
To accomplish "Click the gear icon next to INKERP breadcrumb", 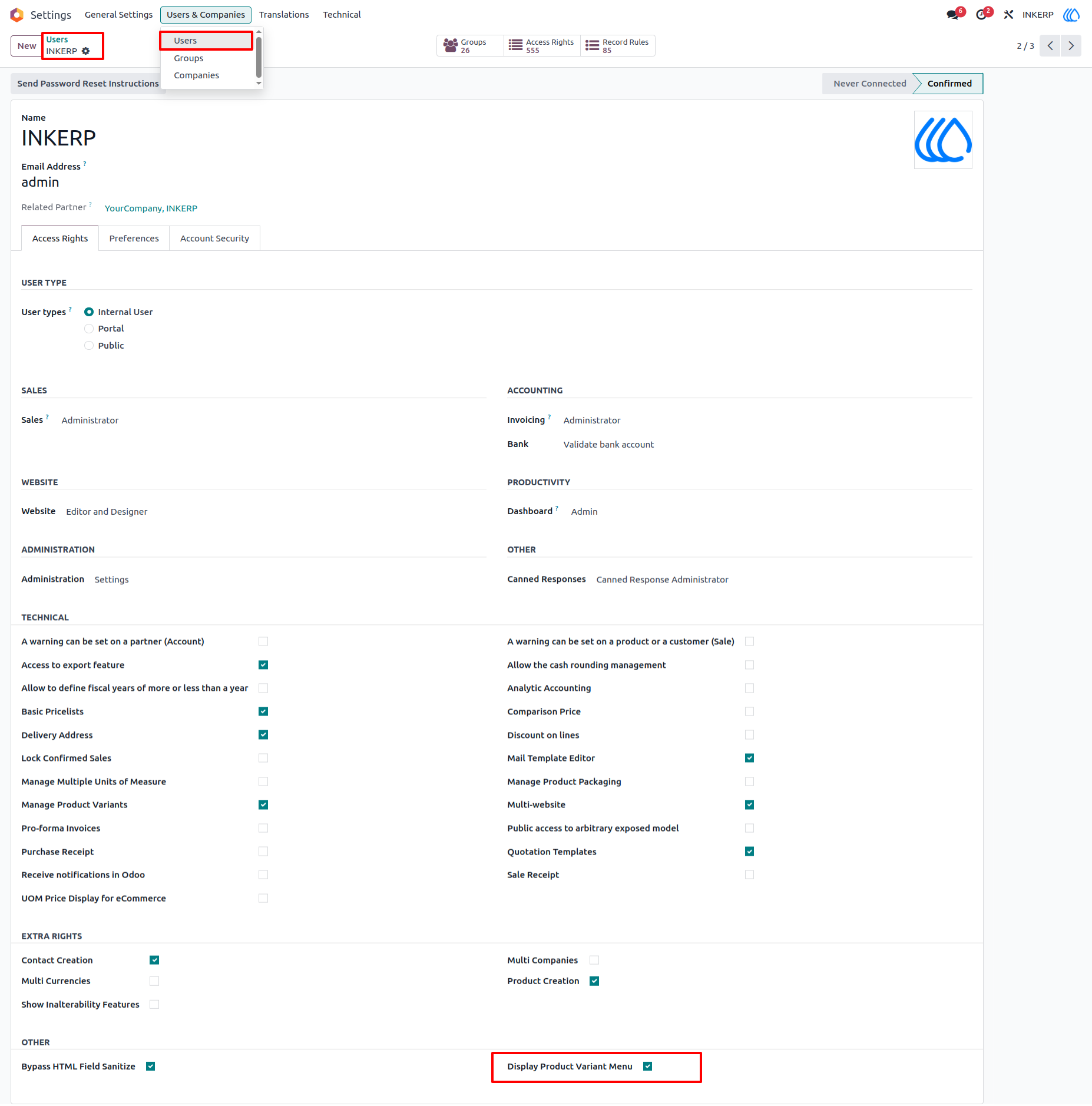I will pyautogui.click(x=86, y=51).
